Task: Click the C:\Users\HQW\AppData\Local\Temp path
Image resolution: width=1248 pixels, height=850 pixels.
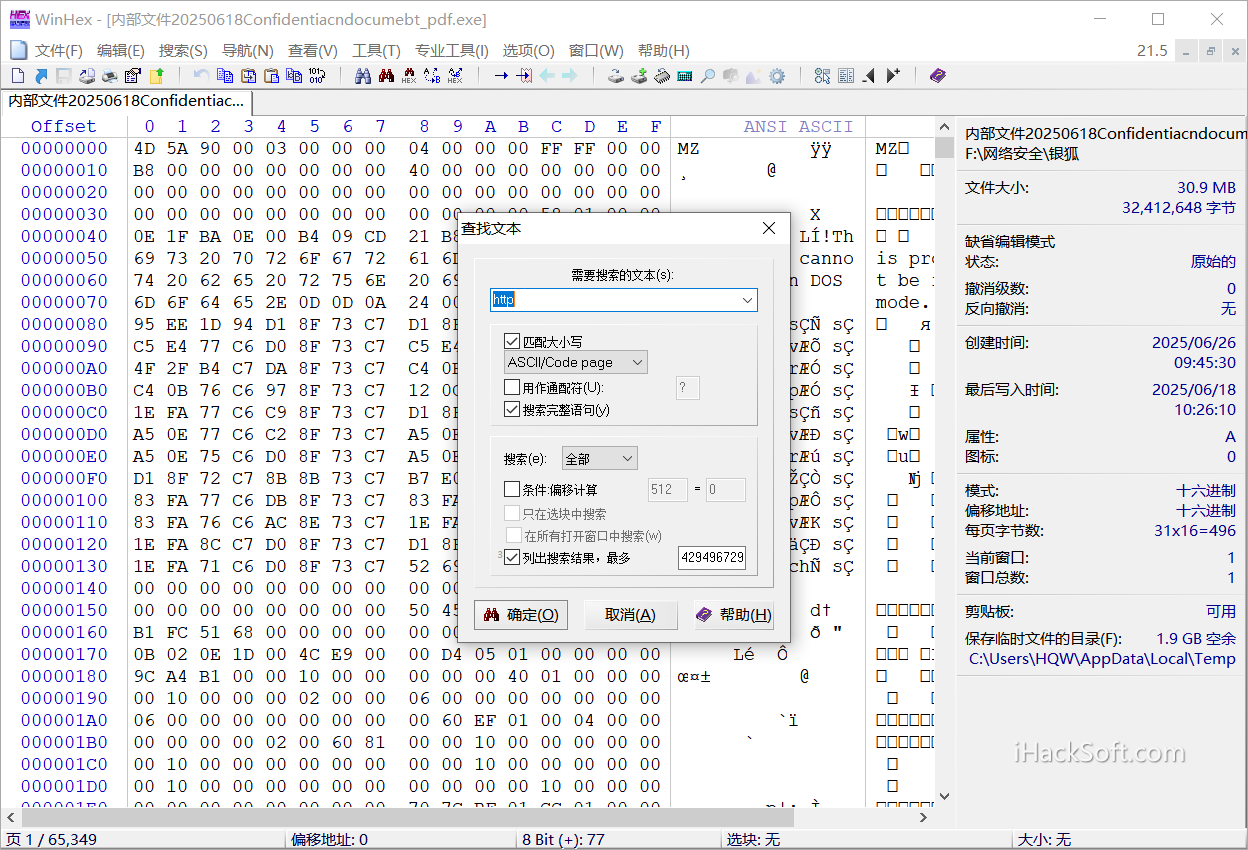Action: point(1102,659)
